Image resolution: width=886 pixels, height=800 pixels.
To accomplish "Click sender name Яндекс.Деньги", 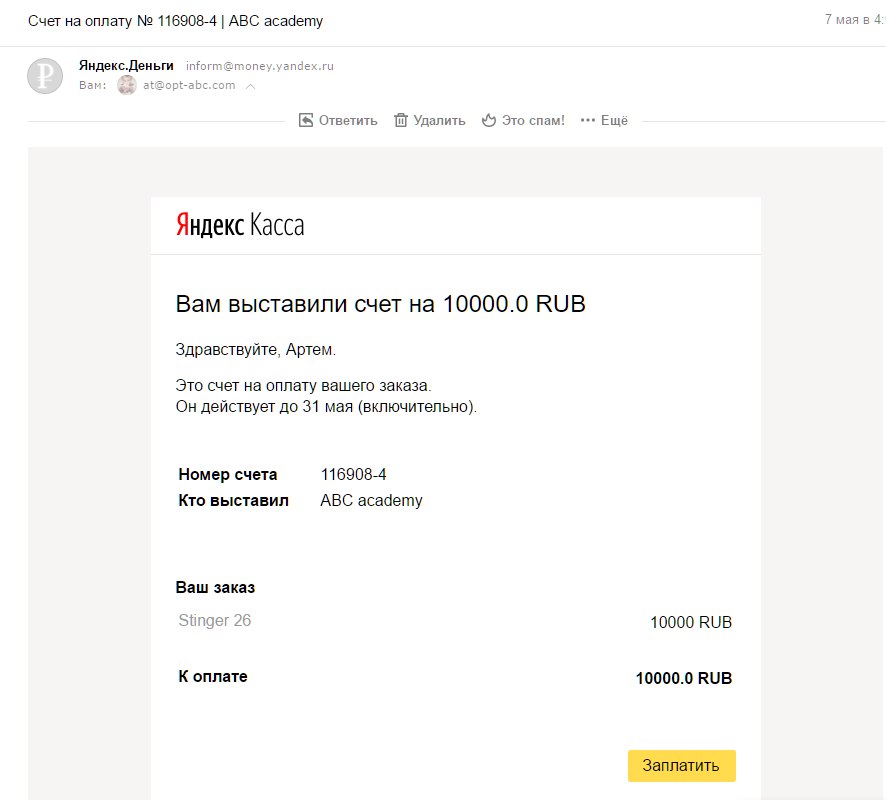I will click(126, 66).
